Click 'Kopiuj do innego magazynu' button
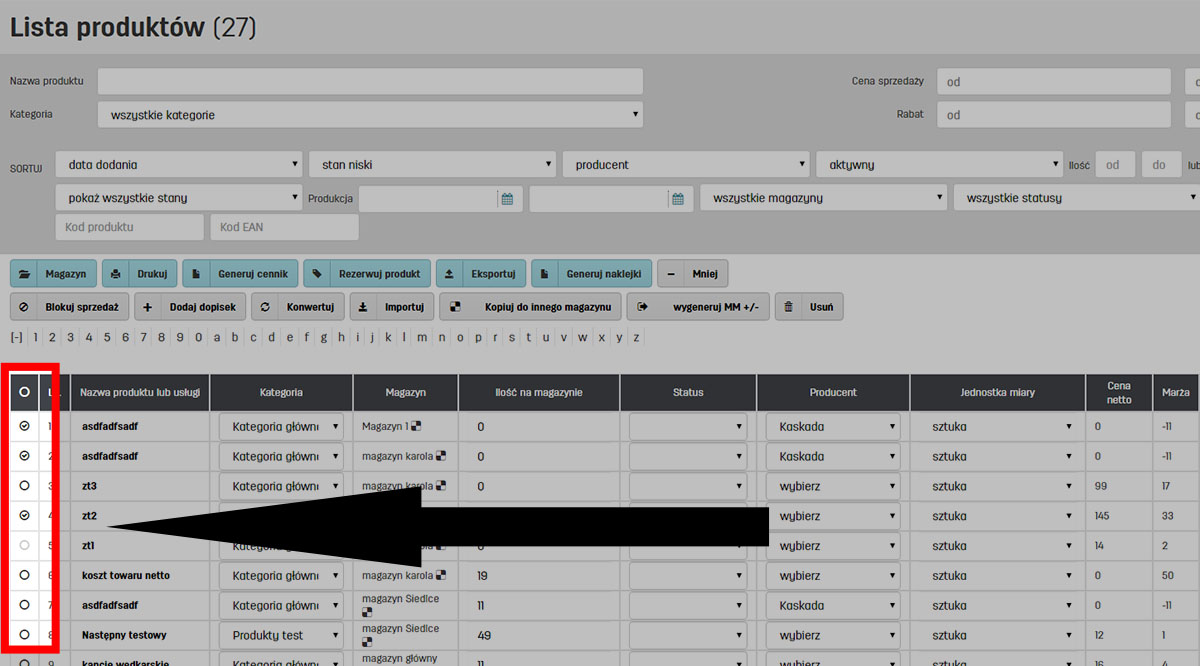 pos(530,307)
